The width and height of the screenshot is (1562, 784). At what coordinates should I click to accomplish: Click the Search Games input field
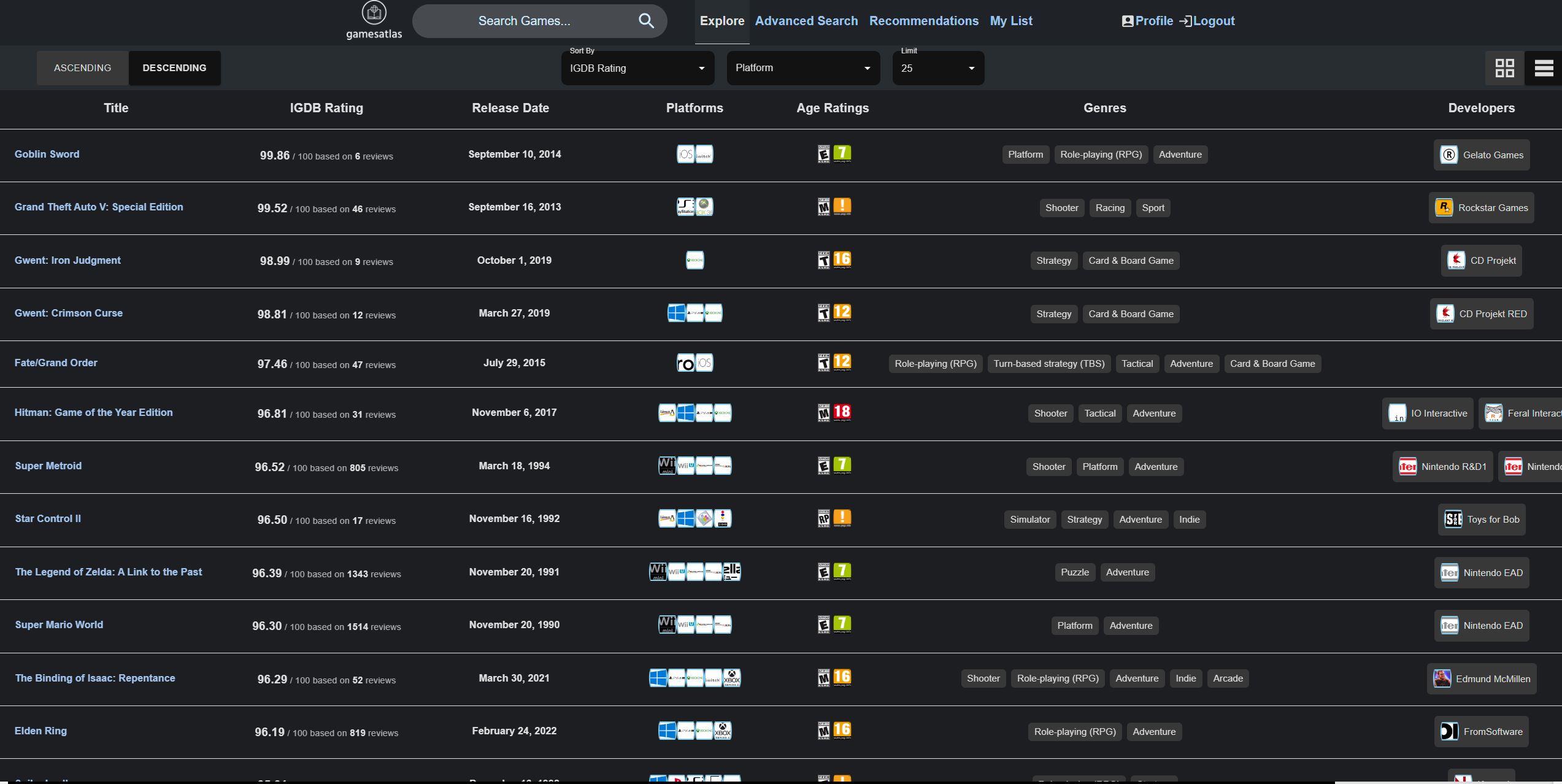[524, 21]
